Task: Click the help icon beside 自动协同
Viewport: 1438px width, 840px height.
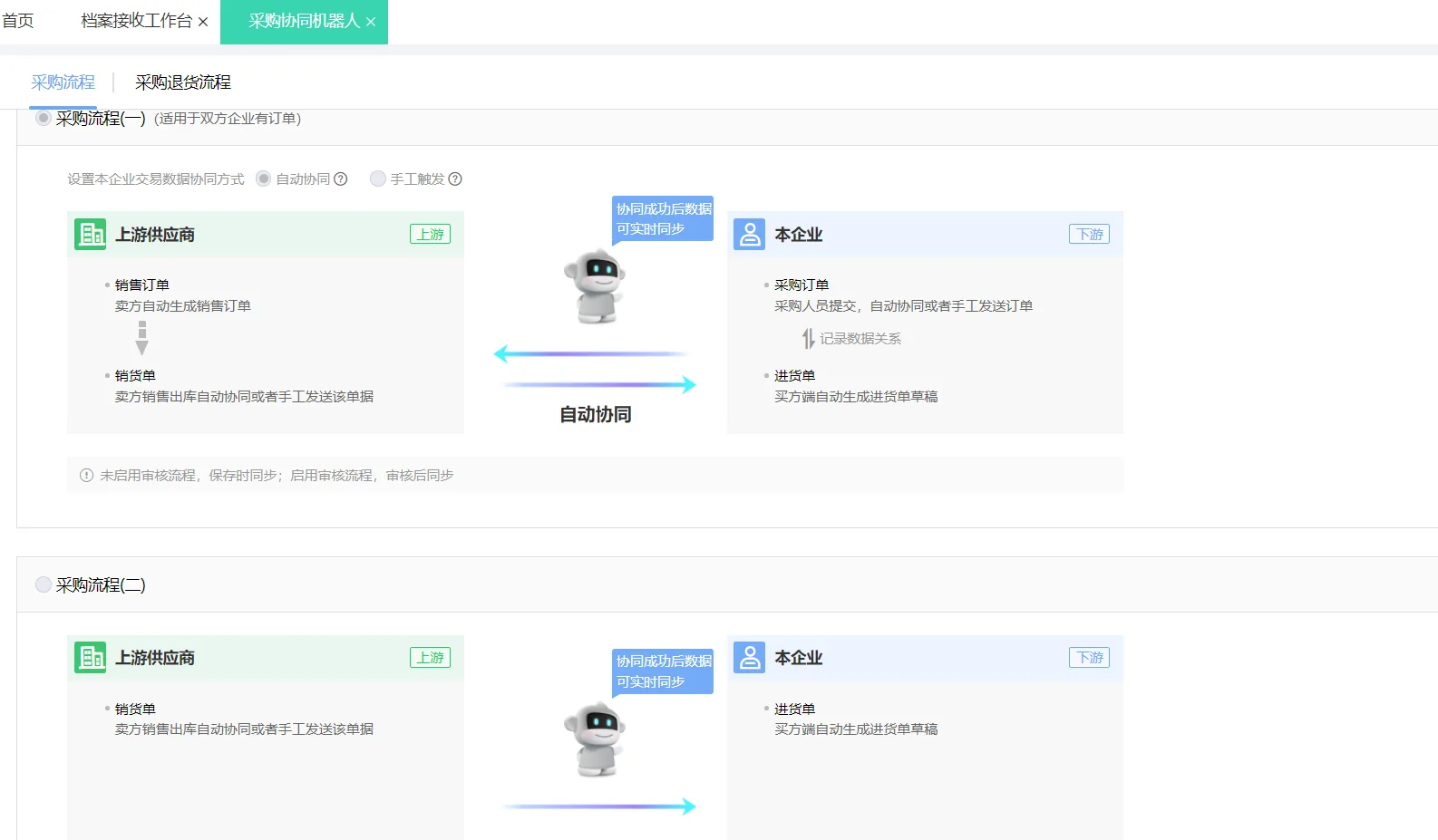Action: pyautogui.click(x=341, y=179)
